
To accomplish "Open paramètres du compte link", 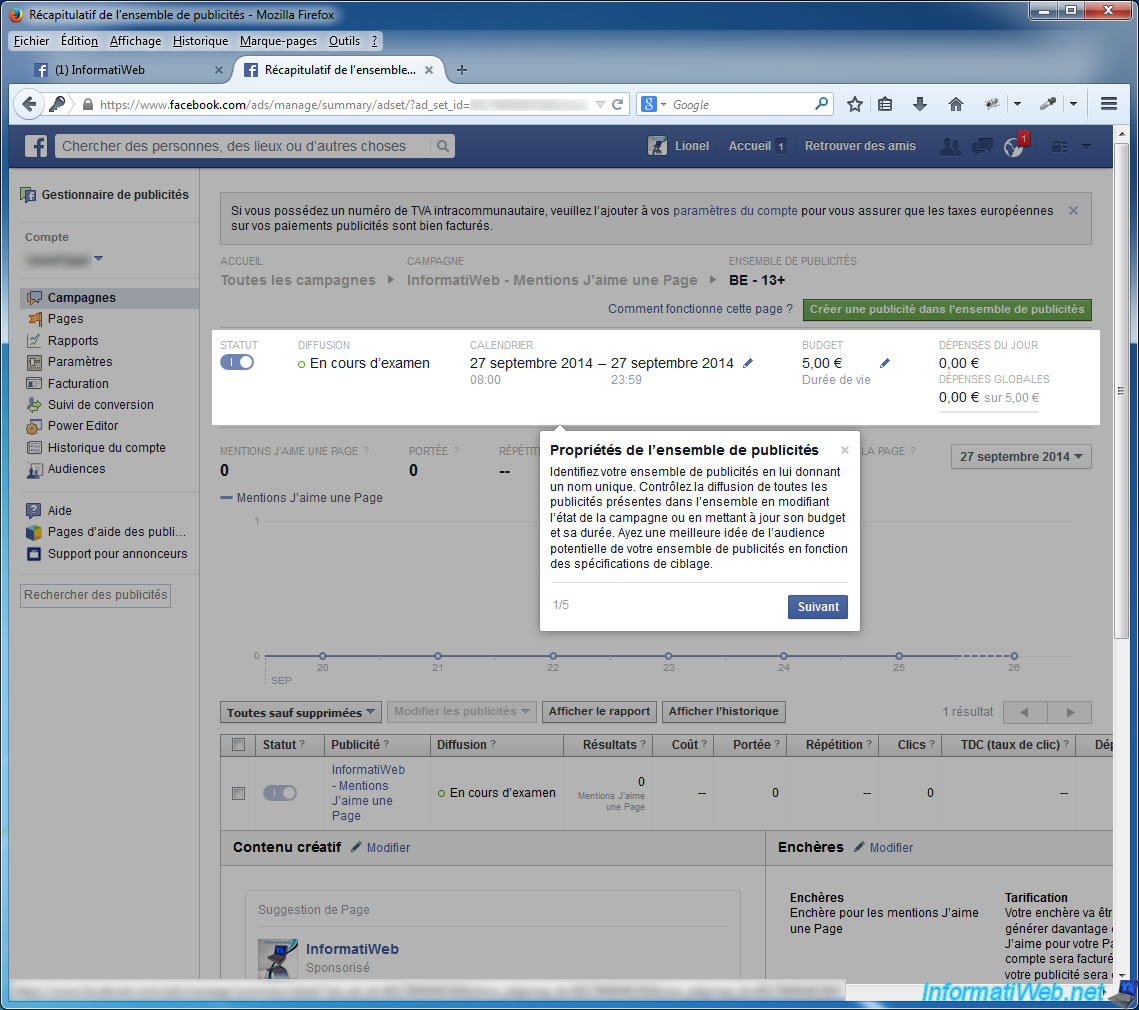I will [x=735, y=210].
